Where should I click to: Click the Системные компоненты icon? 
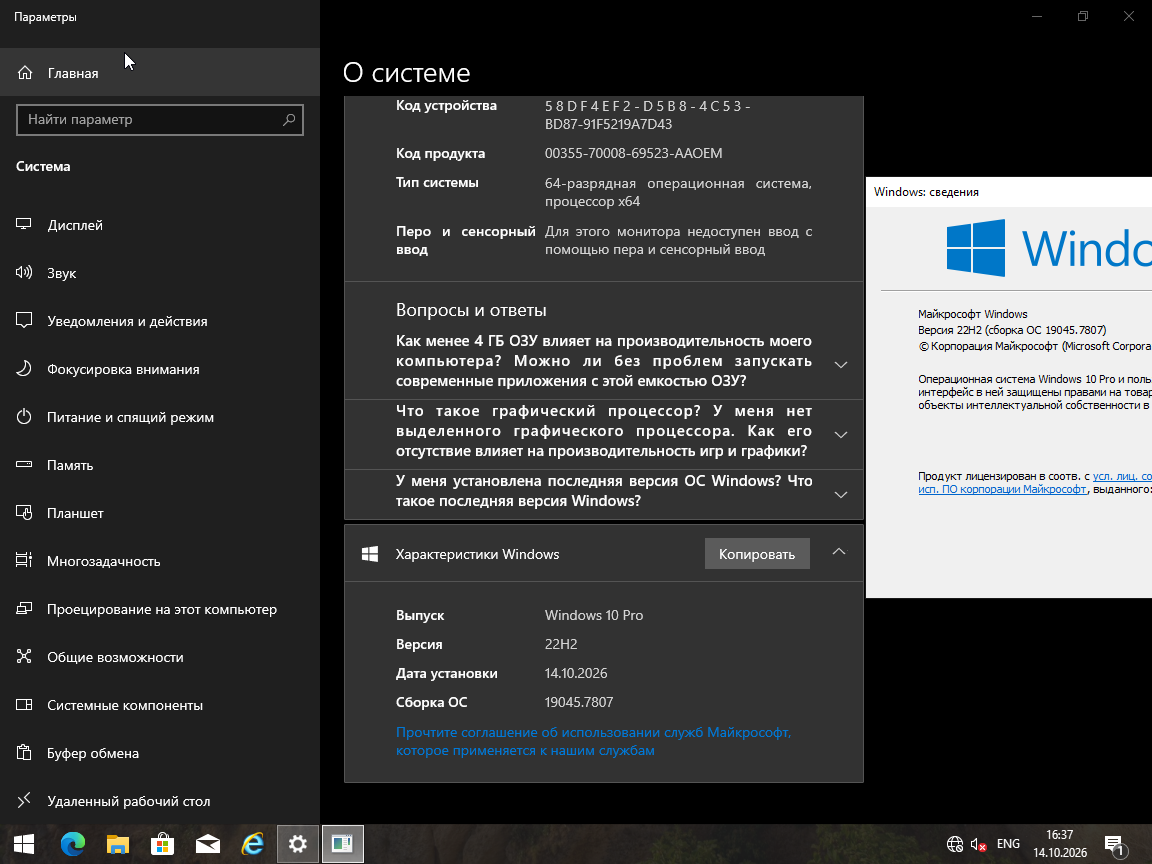(x=24, y=705)
